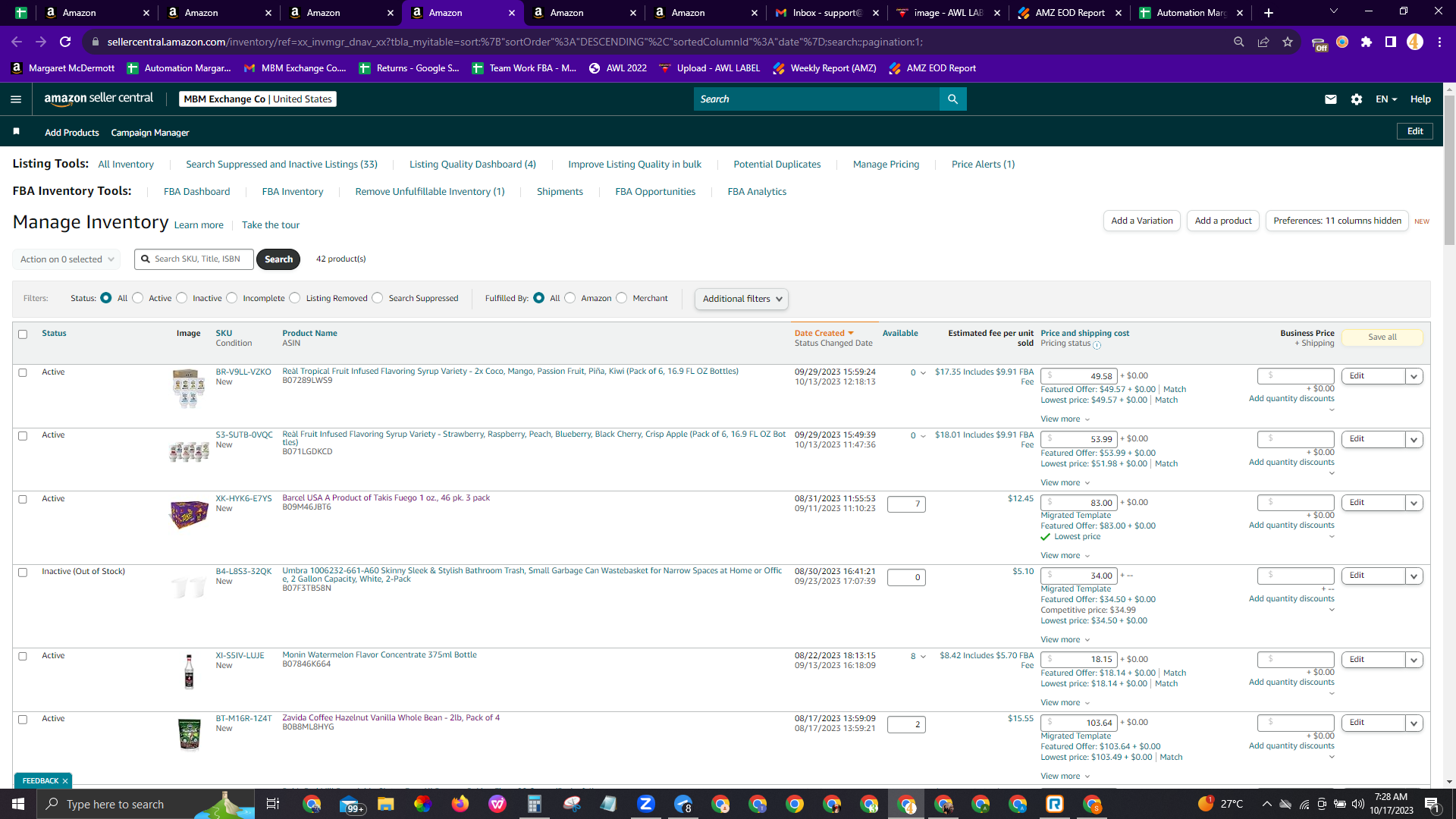
Task: Open Edit dropdown arrow for XK-HYK6-E7YS row
Action: (1414, 504)
